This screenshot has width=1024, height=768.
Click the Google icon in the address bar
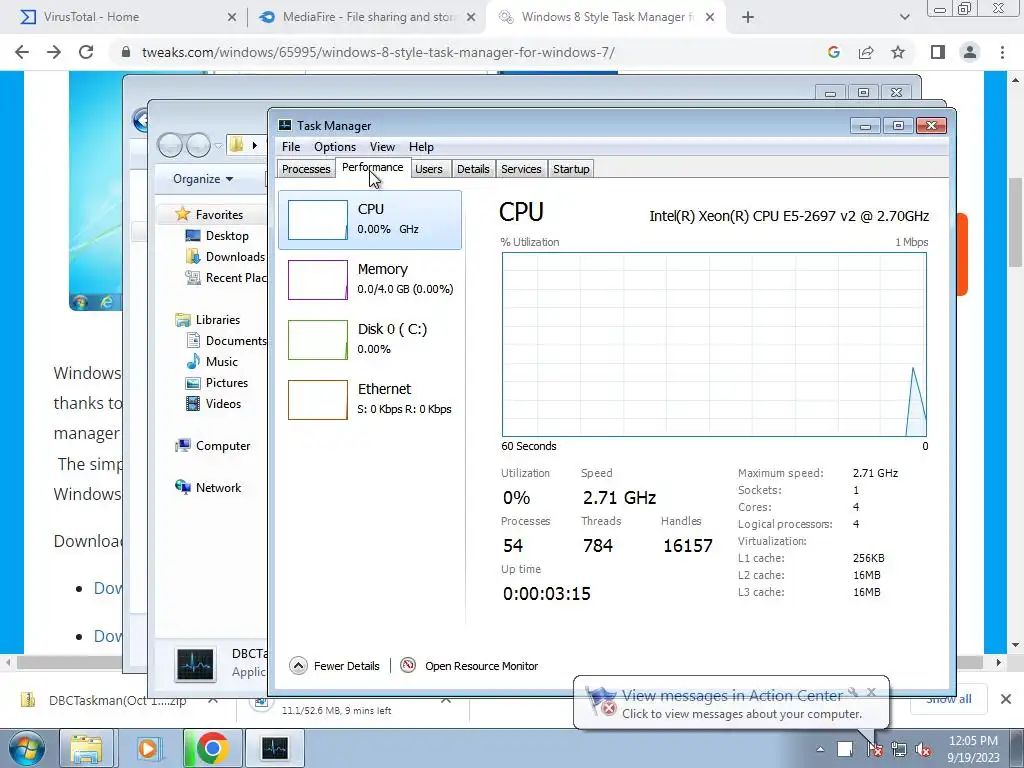point(834,52)
